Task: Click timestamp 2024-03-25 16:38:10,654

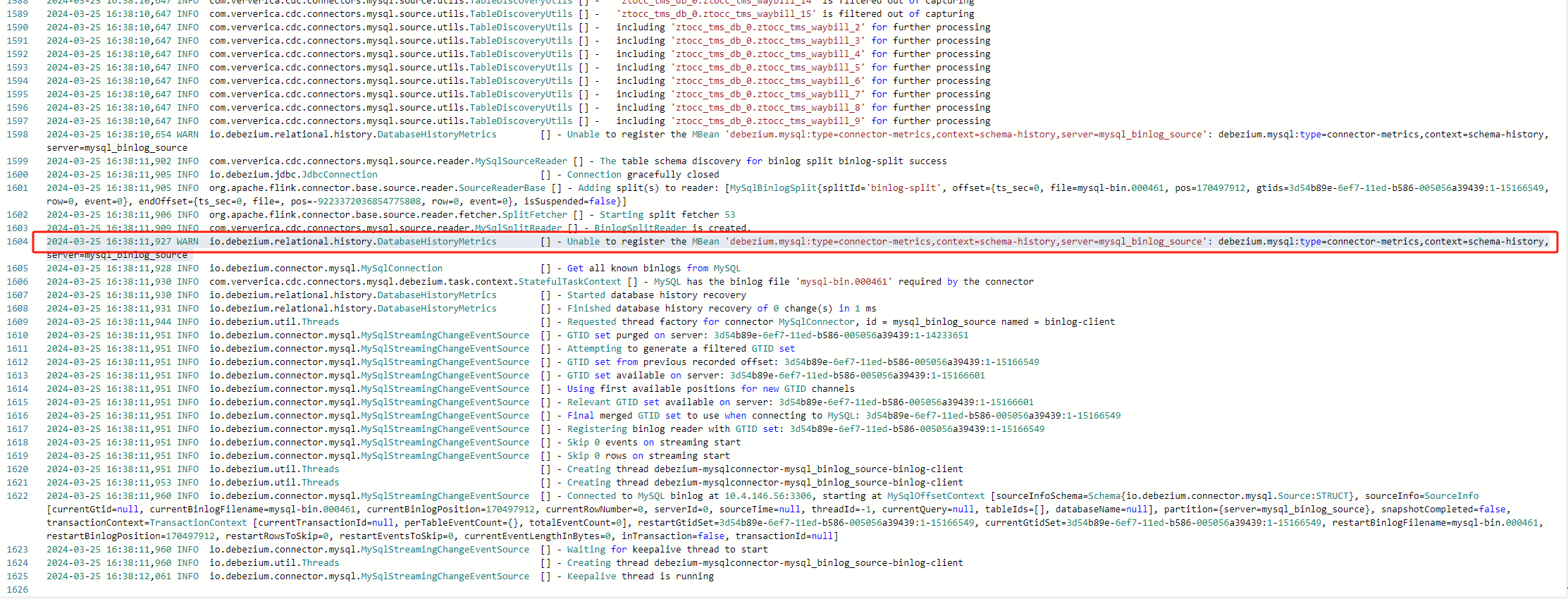Action: [109, 135]
